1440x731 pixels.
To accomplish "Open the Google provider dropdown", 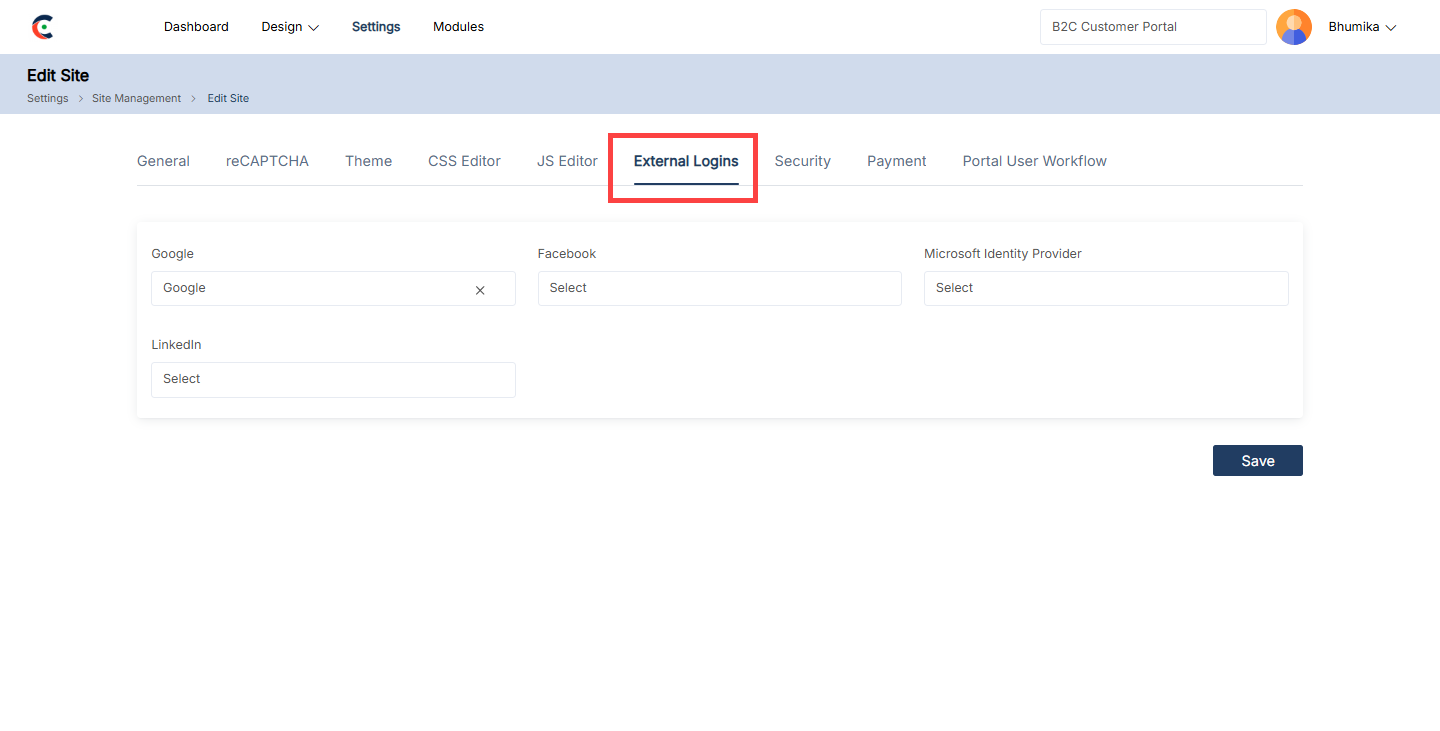I will [x=310, y=288].
